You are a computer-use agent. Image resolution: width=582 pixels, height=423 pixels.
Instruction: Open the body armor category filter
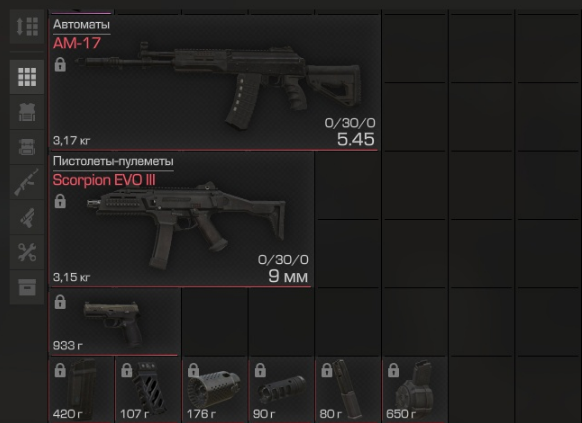27,112
